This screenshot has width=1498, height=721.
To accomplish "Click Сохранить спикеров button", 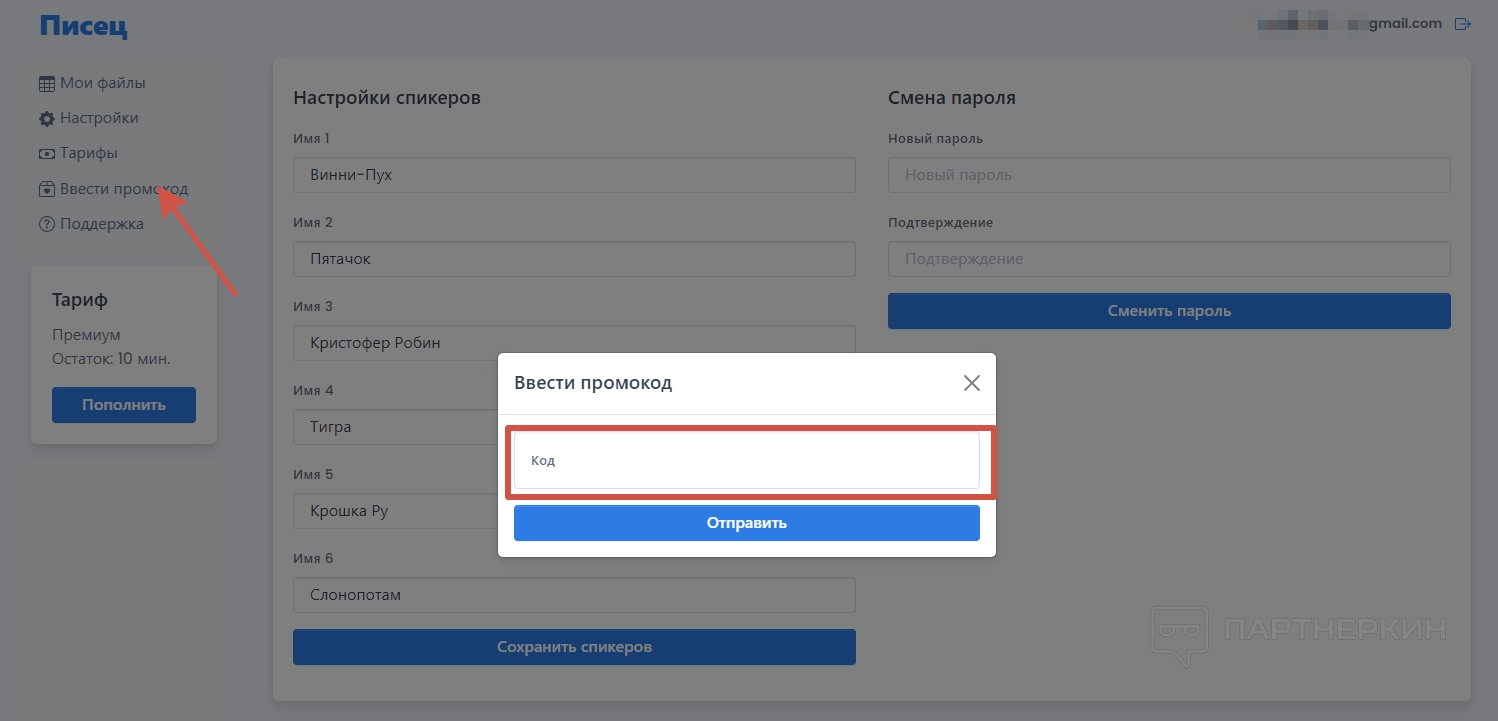I will 574,647.
